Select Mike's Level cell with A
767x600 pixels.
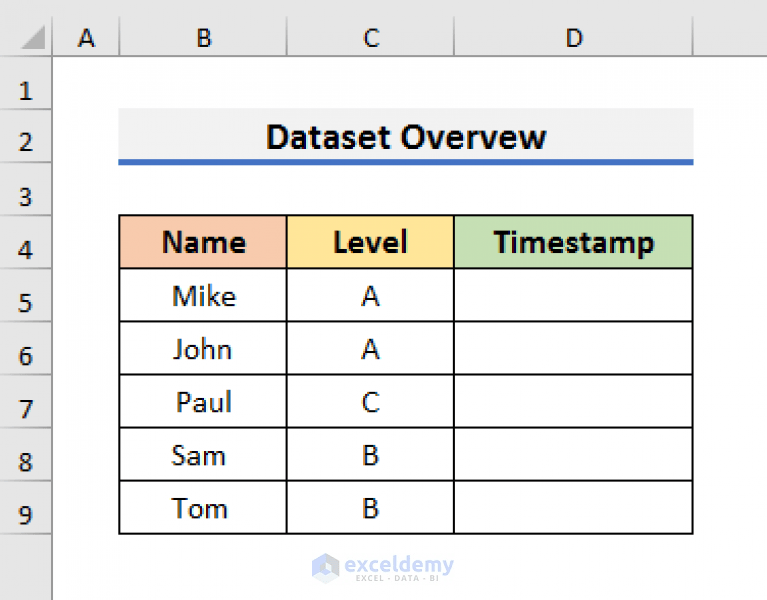click(x=370, y=295)
